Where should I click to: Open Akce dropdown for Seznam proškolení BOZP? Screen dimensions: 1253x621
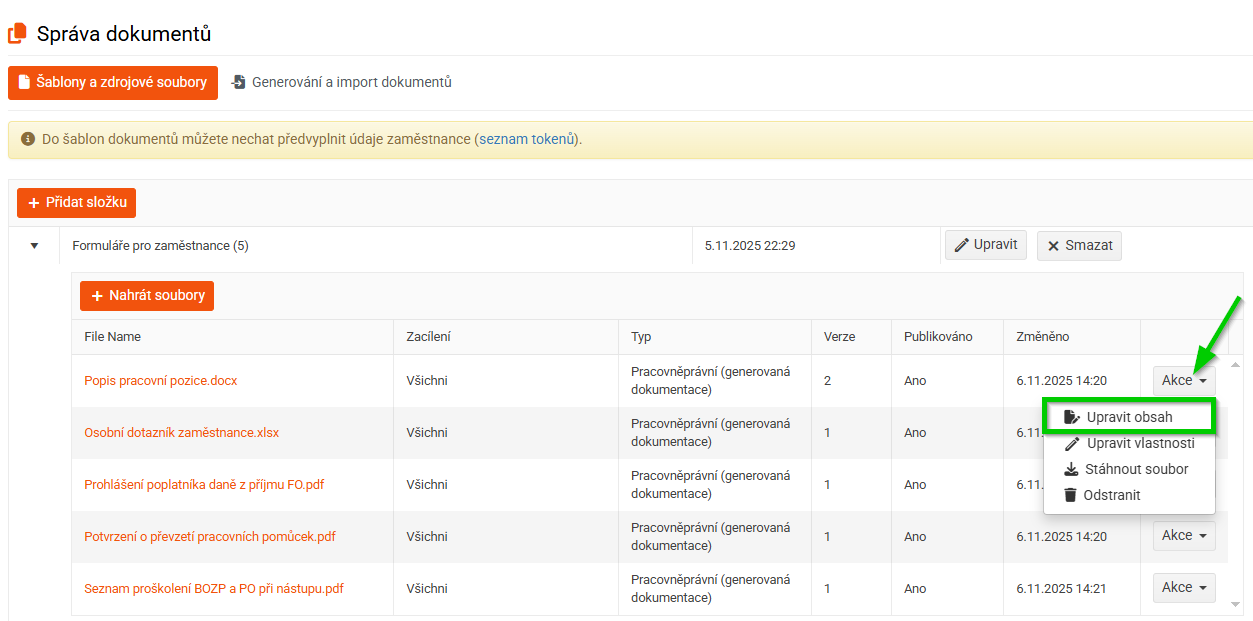[1184, 588]
